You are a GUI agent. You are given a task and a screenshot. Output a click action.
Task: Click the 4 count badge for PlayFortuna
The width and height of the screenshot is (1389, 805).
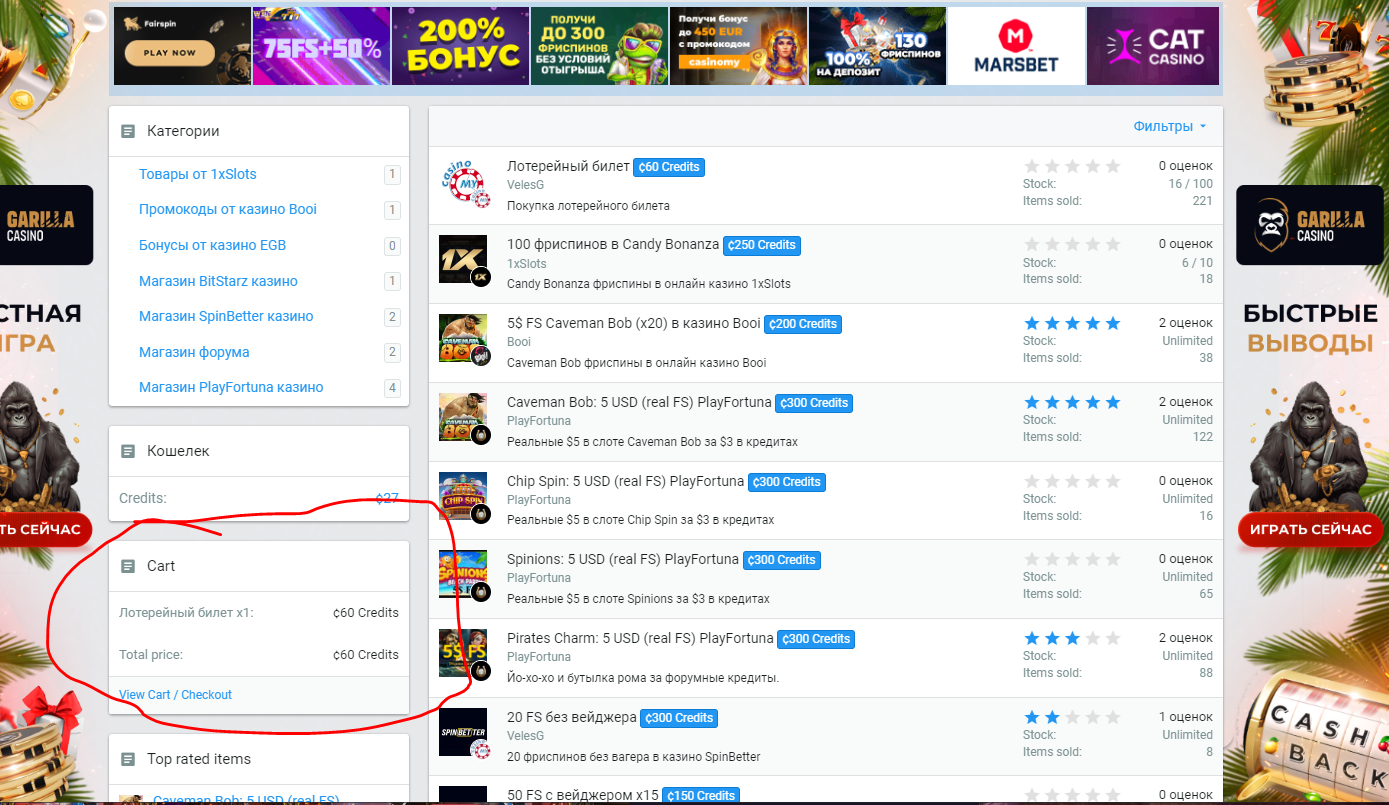point(392,388)
